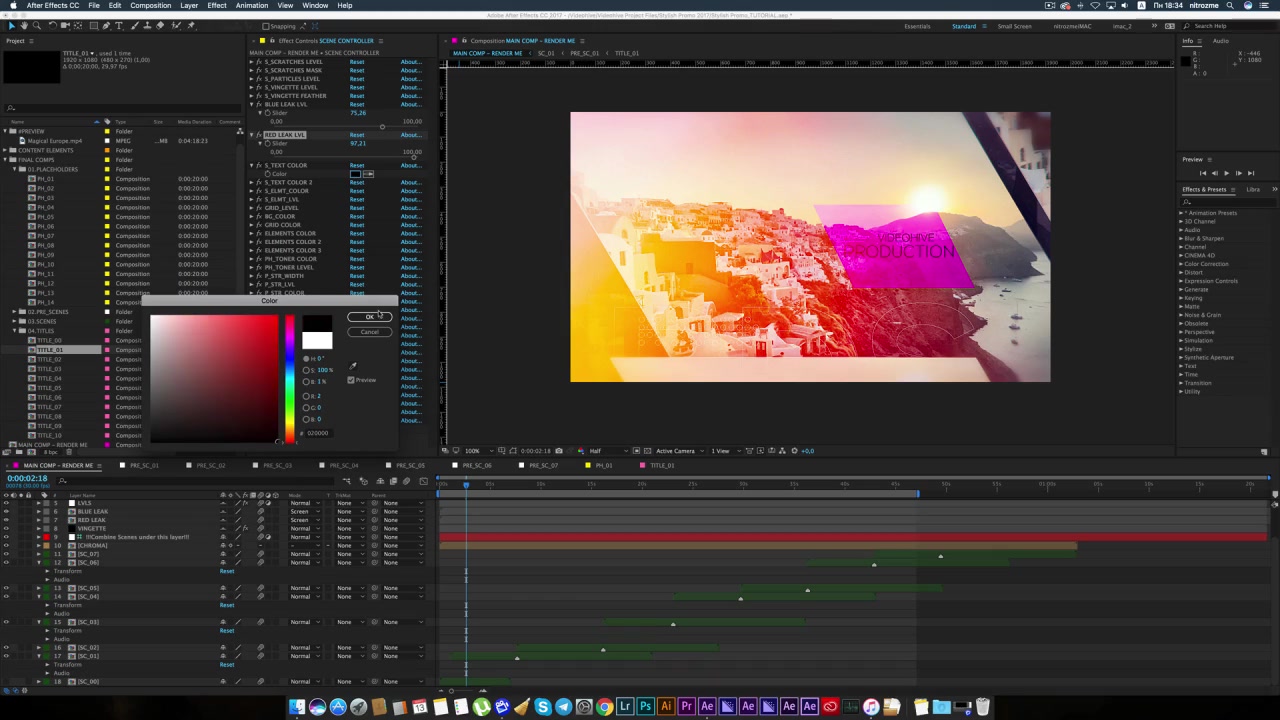
Task: Select the H hue radio button
Action: 307,358
